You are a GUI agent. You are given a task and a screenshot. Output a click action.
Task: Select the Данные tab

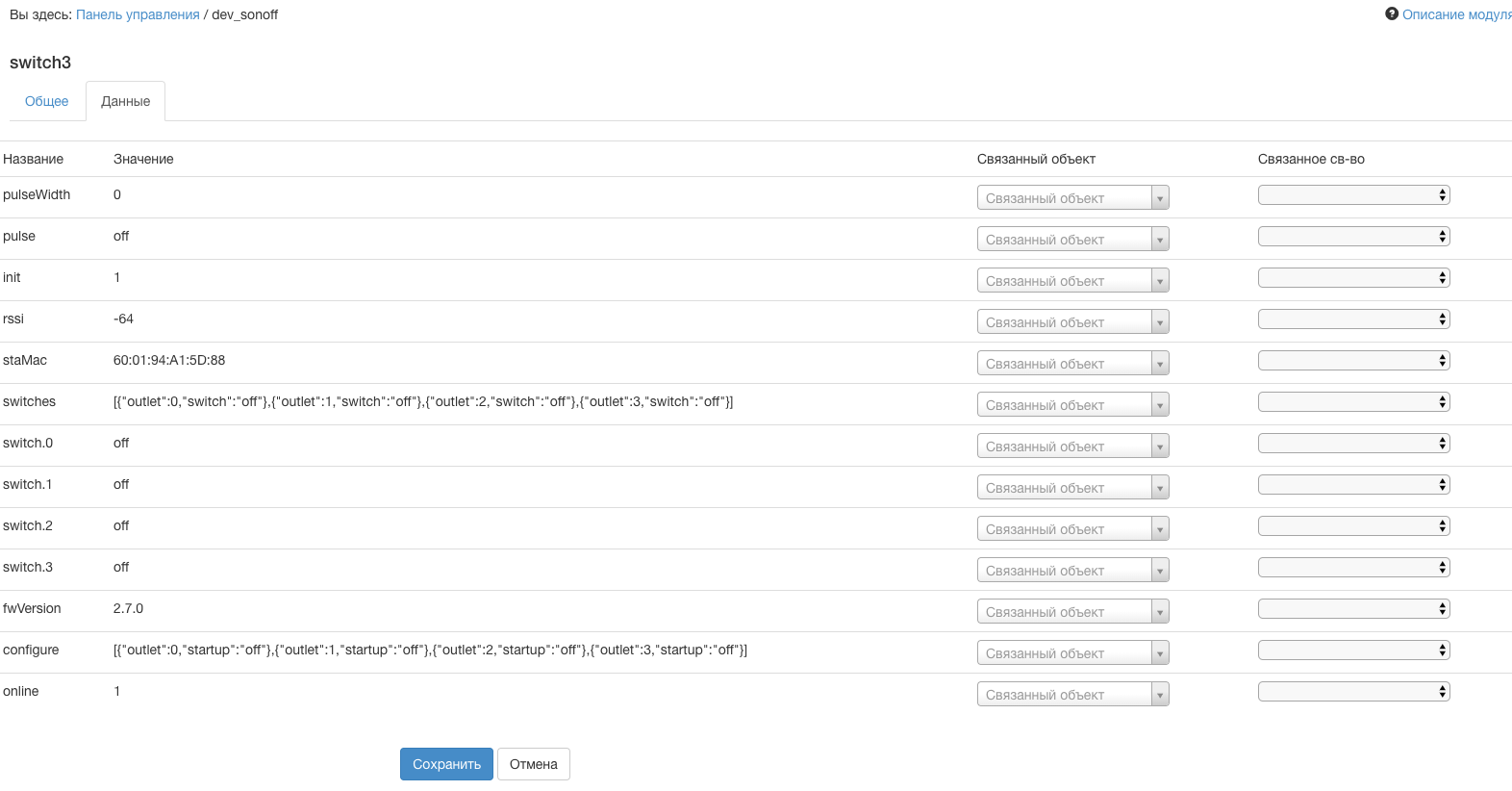pyautogui.click(x=125, y=101)
